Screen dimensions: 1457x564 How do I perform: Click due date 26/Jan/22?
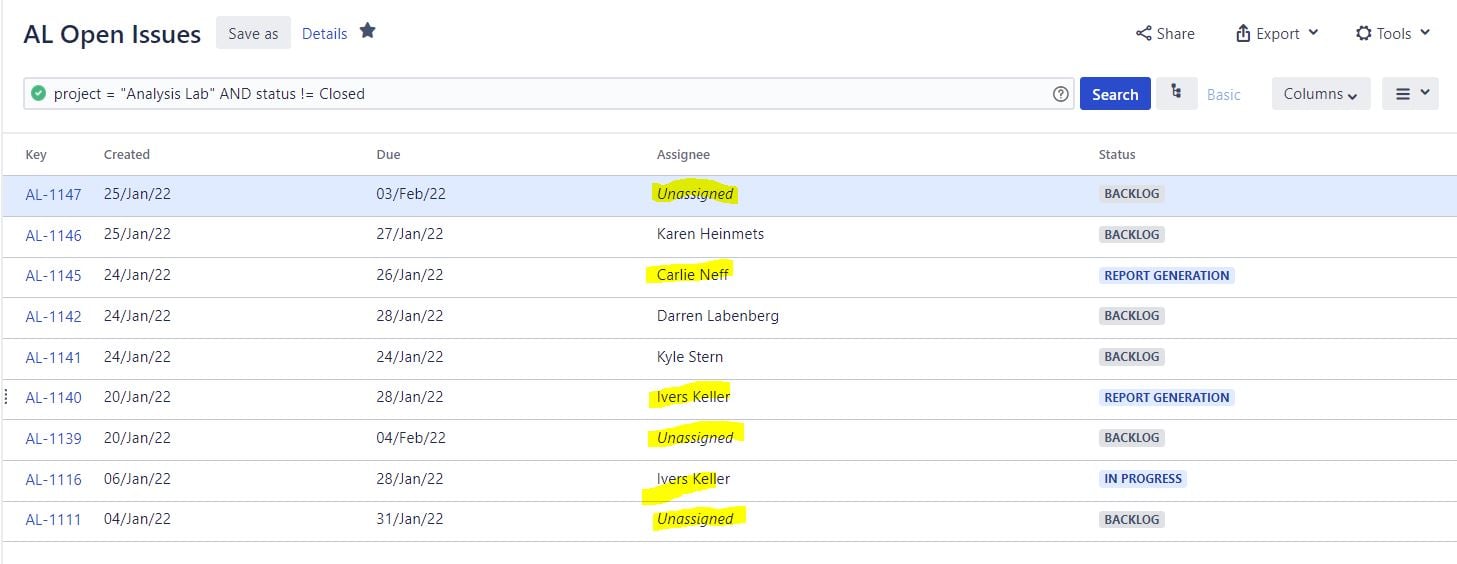(x=410, y=275)
